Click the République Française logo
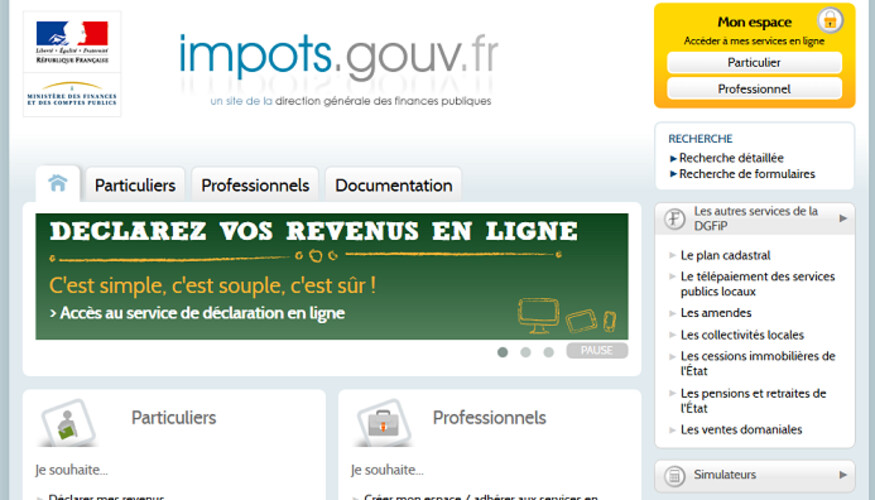This screenshot has height=500, width=875. click(71, 41)
